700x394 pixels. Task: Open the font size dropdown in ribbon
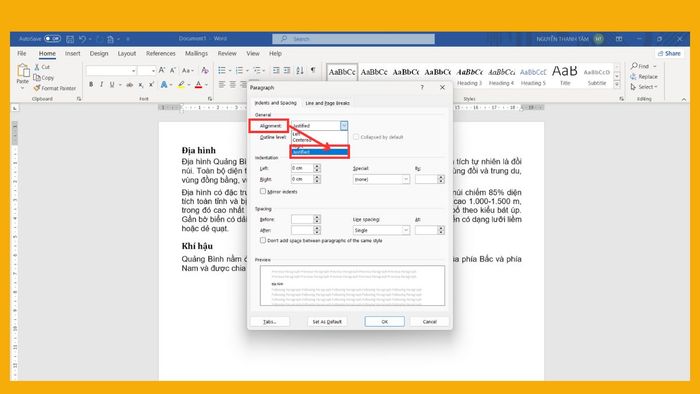click(x=153, y=71)
